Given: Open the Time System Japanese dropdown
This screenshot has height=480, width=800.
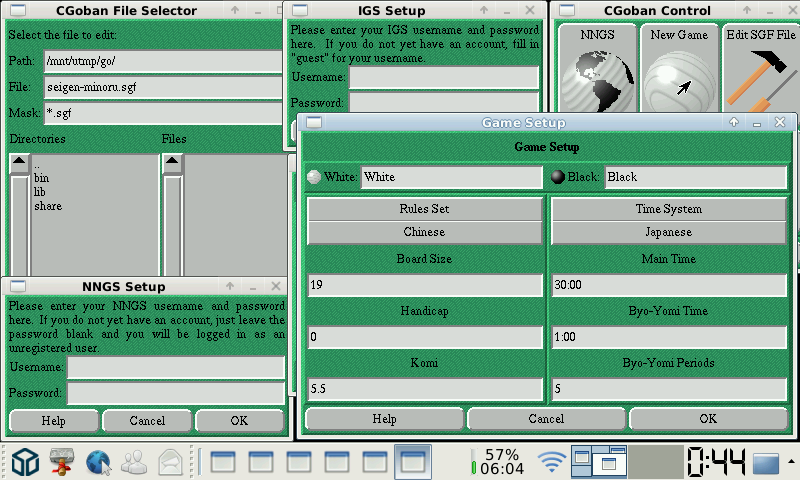Looking at the screenshot, I should coord(668,232).
